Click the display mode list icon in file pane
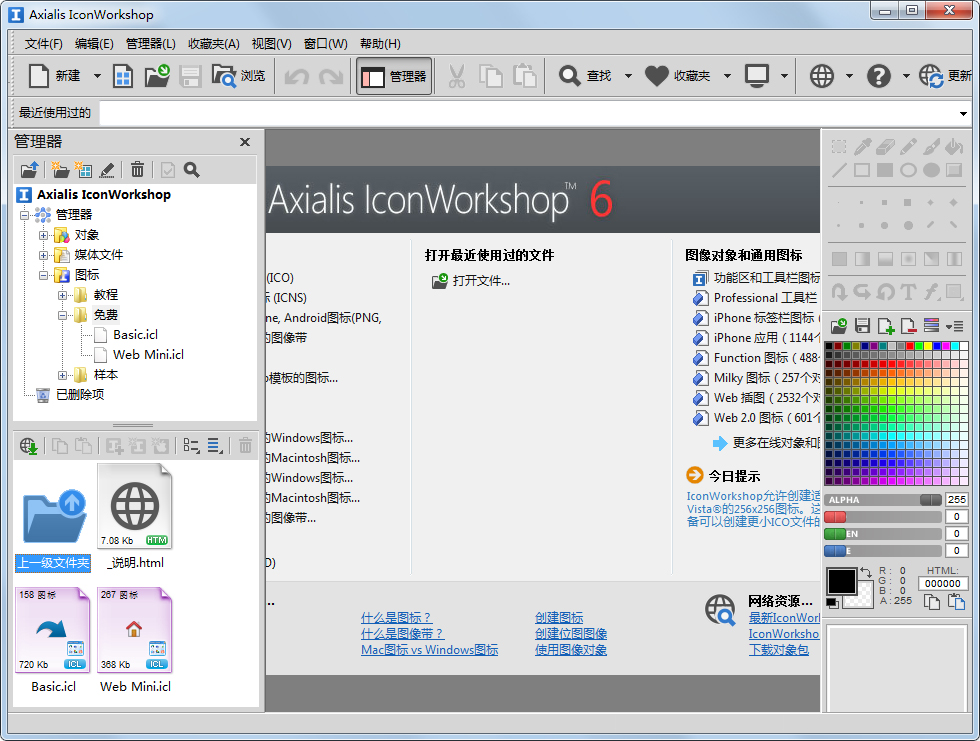Viewport: 980px width, 741px height. [191, 446]
